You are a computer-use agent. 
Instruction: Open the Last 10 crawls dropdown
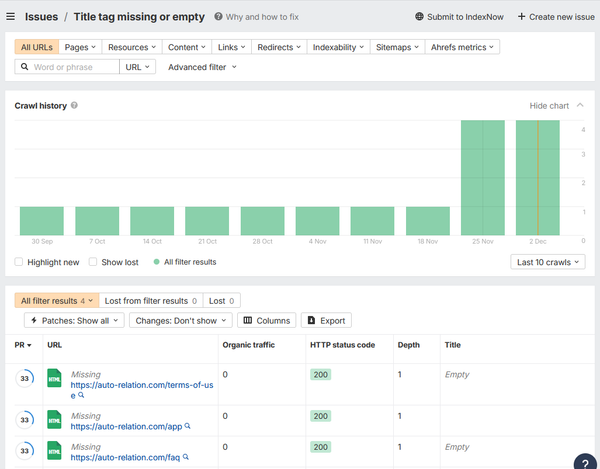click(548, 262)
